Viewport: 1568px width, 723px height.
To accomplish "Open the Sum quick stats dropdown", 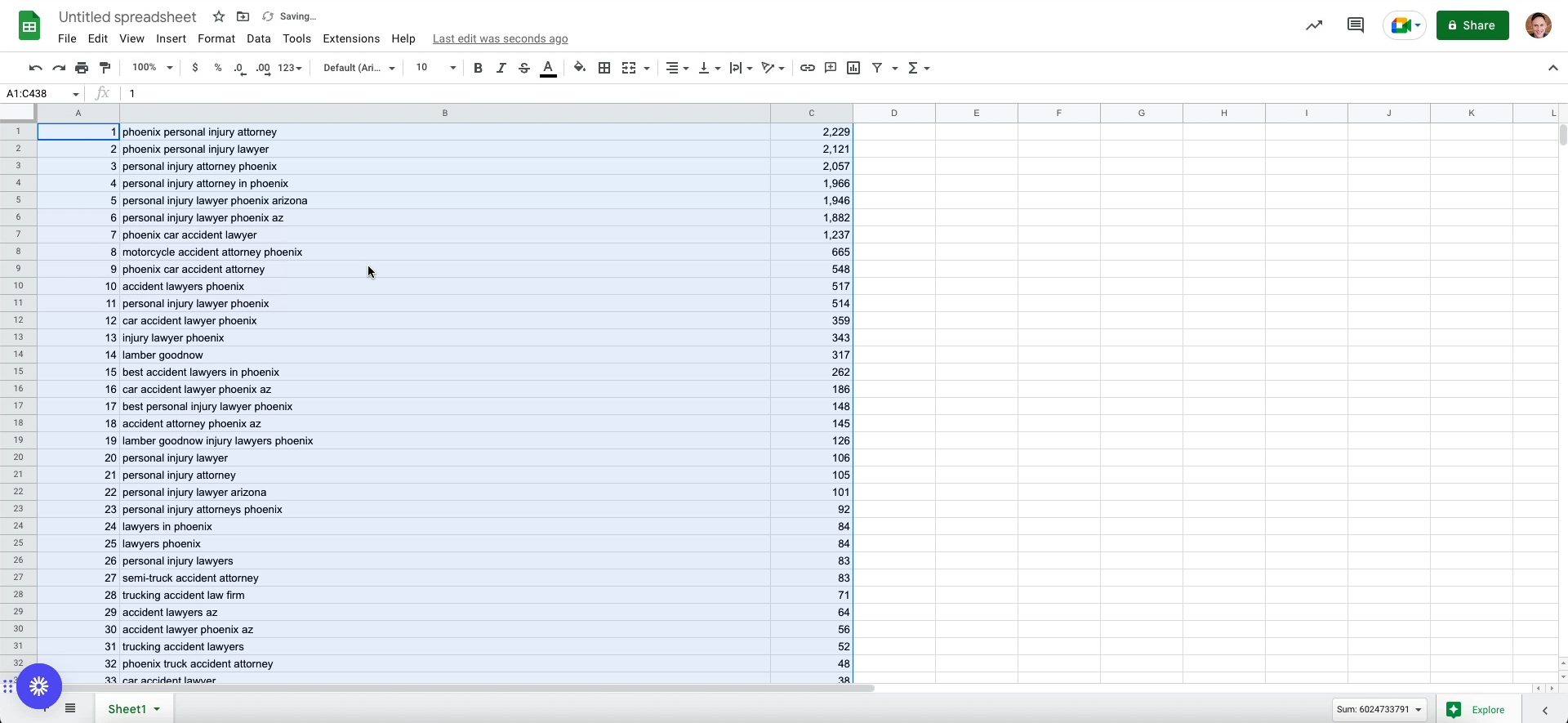I will 1379,709.
